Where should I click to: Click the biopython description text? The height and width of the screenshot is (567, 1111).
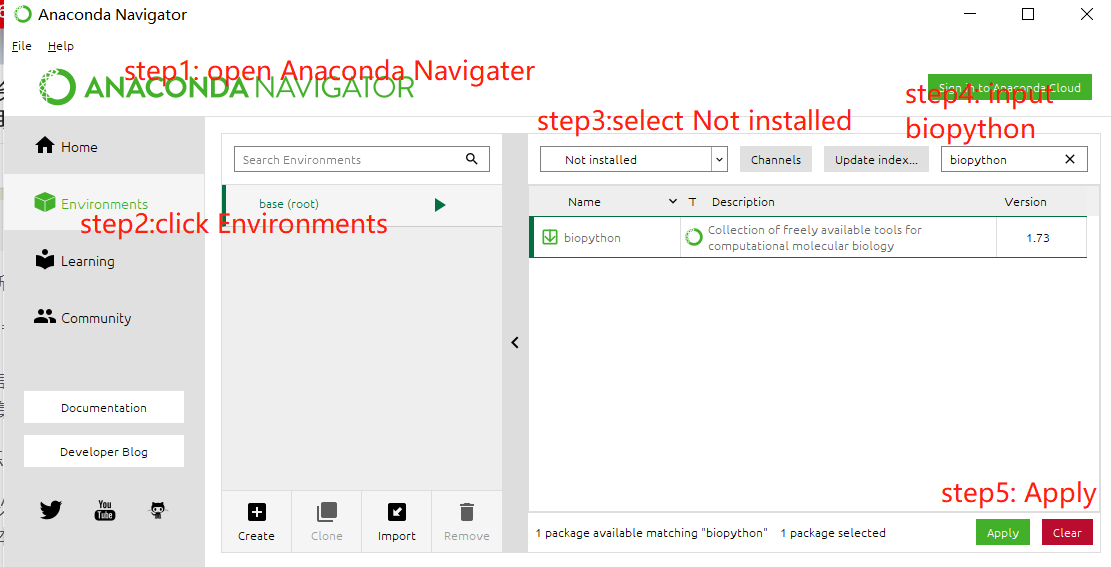tap(815, 237)
